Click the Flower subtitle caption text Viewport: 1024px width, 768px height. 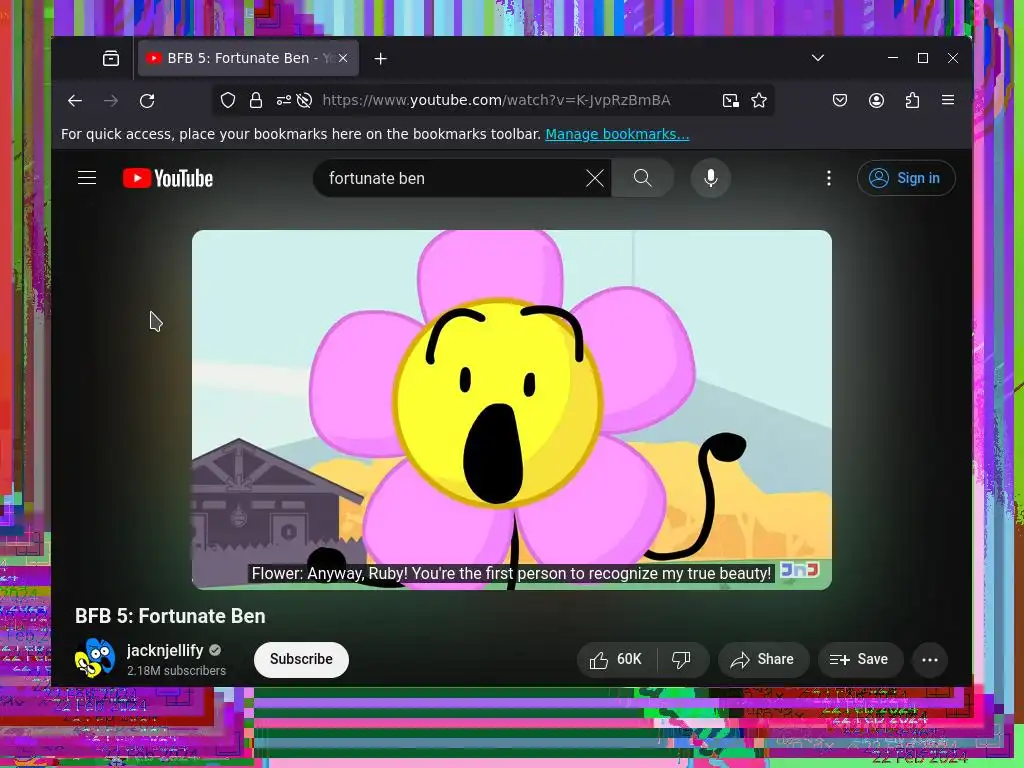tap(511, 573)
